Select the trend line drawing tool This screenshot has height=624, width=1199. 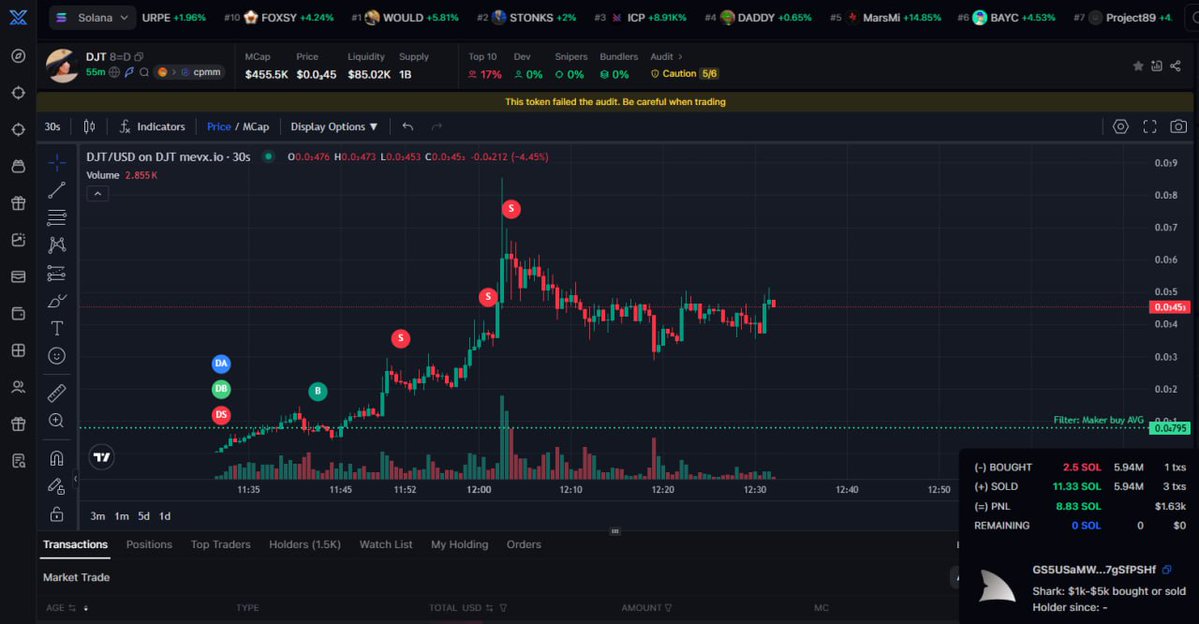point(57,190)
